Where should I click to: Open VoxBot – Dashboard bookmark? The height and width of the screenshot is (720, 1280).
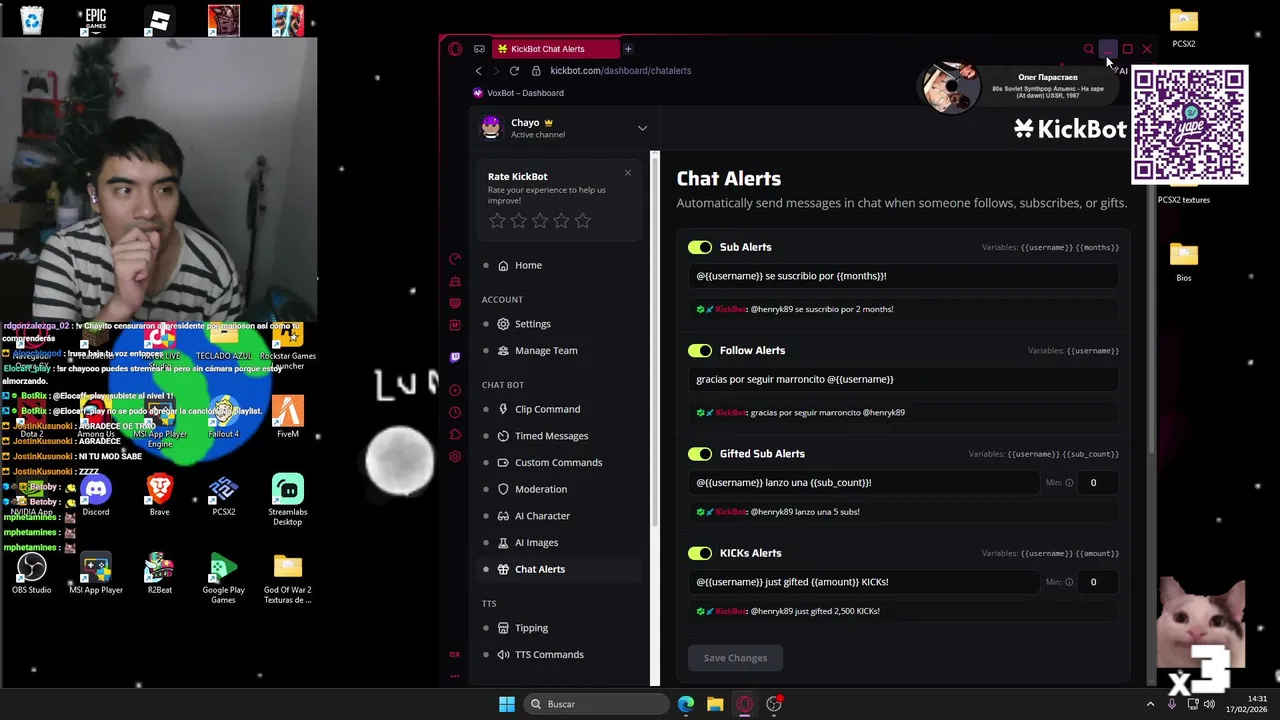pyautogui.click(x=518, y=93)
